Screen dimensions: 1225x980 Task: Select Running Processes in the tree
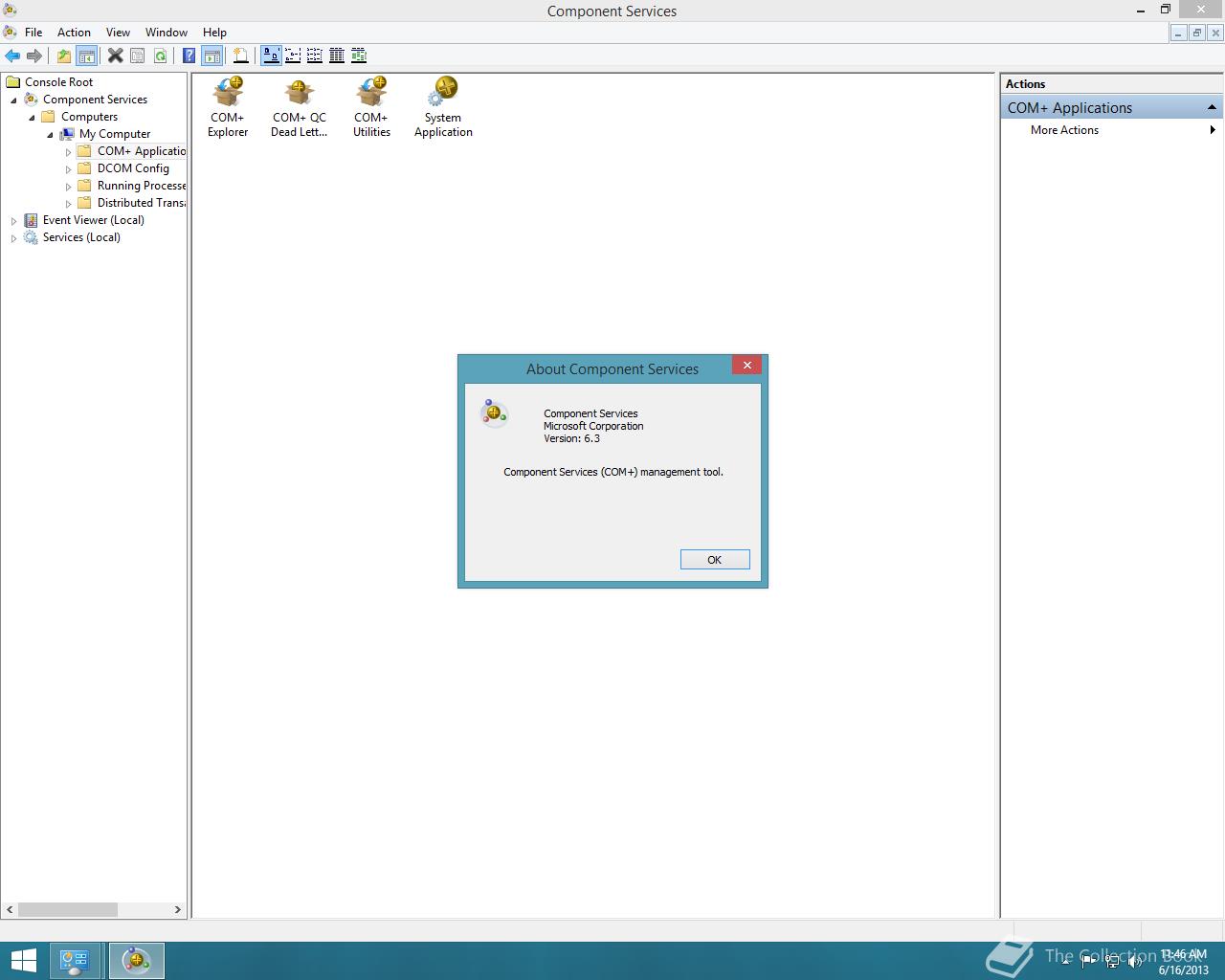pyautogui.click(x=141, y=186)
